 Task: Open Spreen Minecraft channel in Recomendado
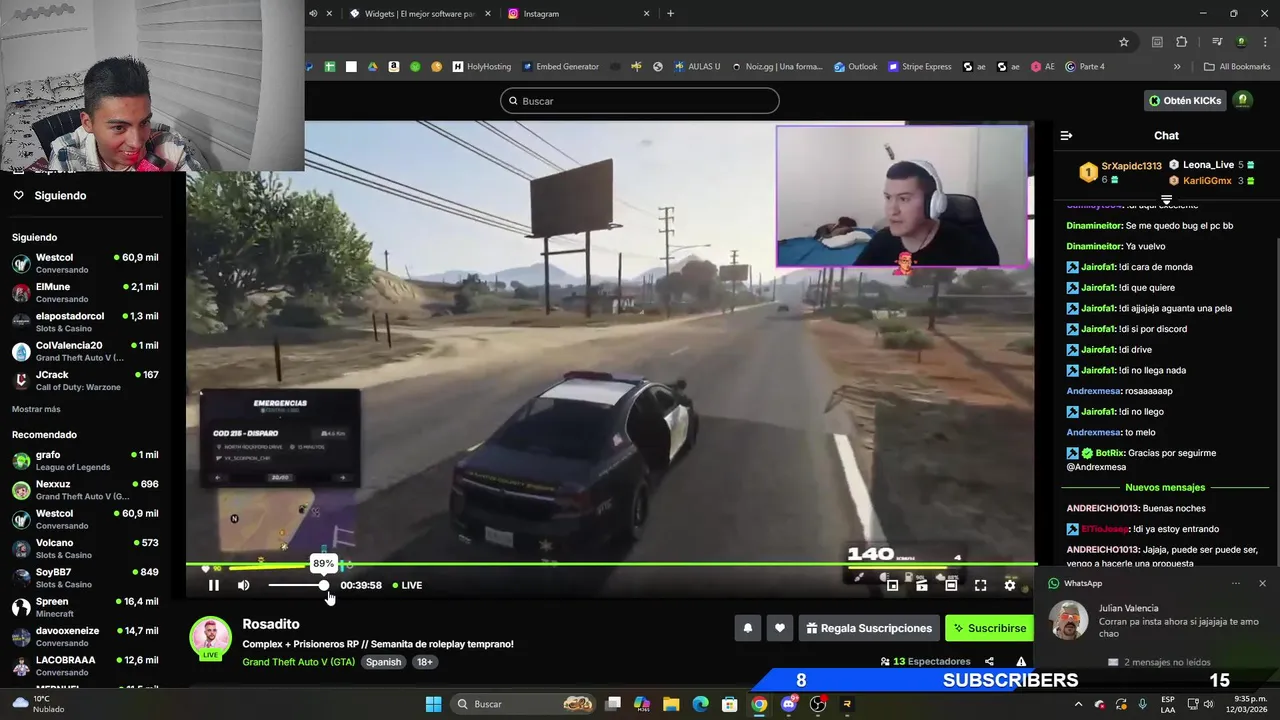[85, 607]
